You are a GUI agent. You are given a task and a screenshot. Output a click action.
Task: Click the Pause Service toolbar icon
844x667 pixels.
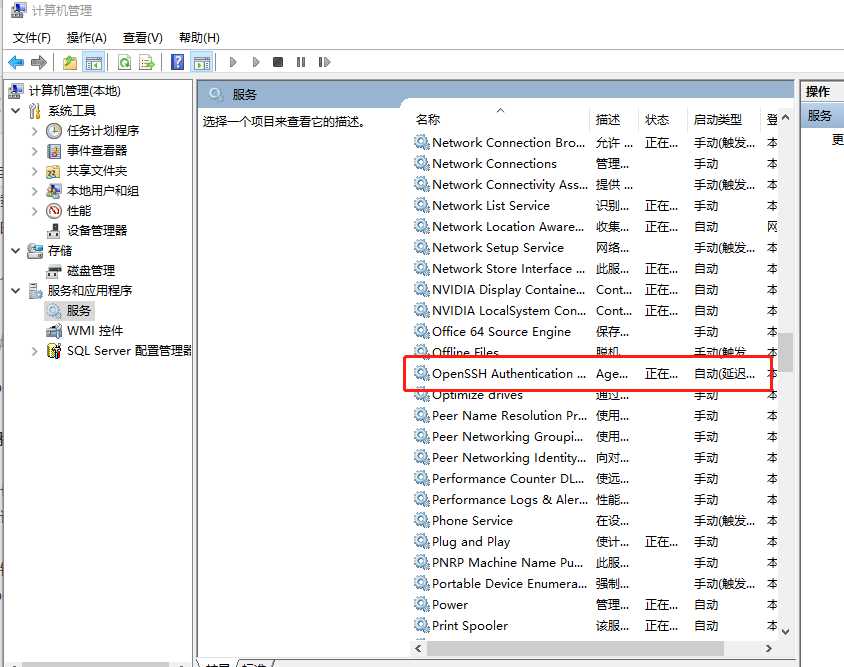tap(301, 62)
